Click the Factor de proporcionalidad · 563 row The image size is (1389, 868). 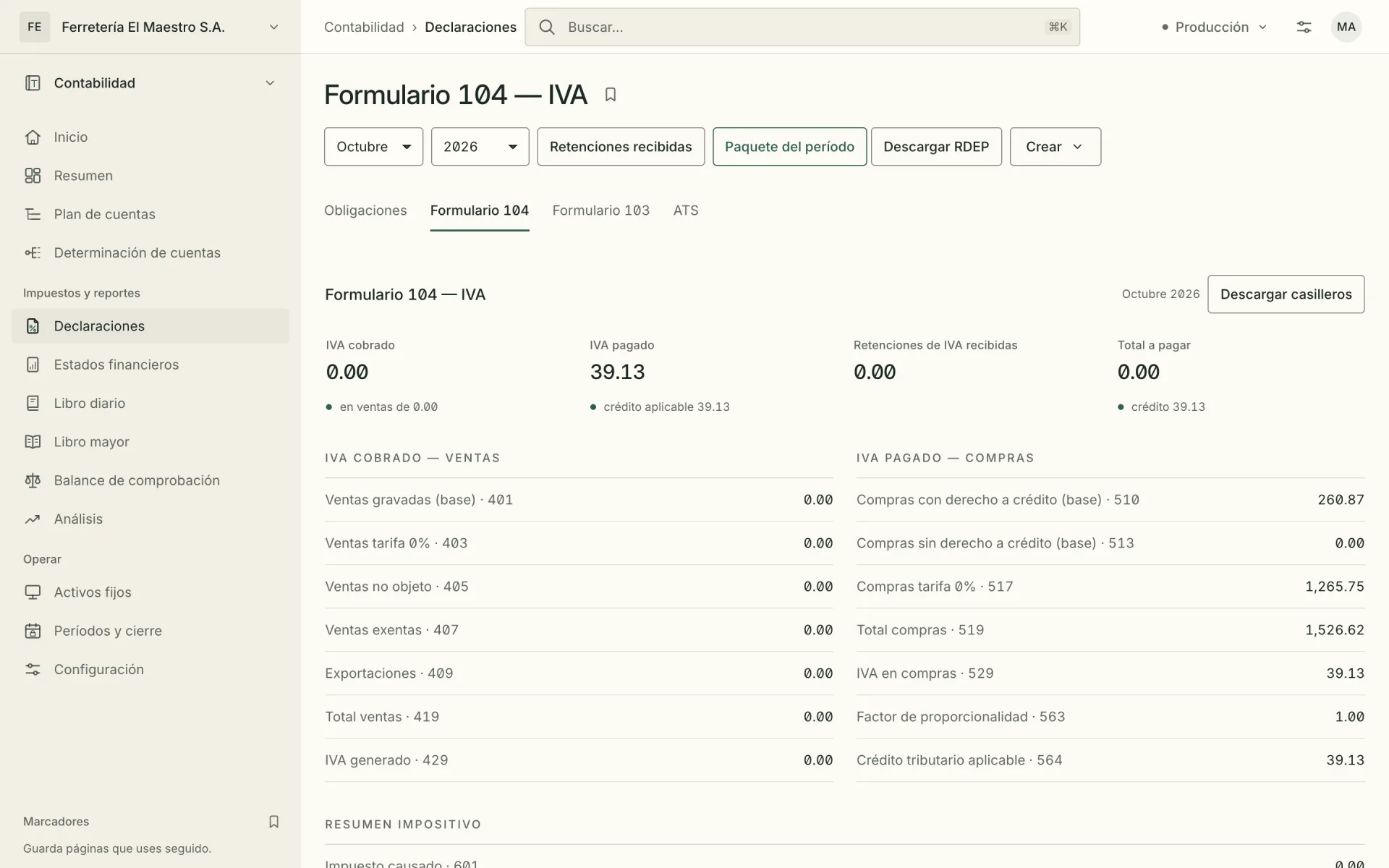(1110, 717)
